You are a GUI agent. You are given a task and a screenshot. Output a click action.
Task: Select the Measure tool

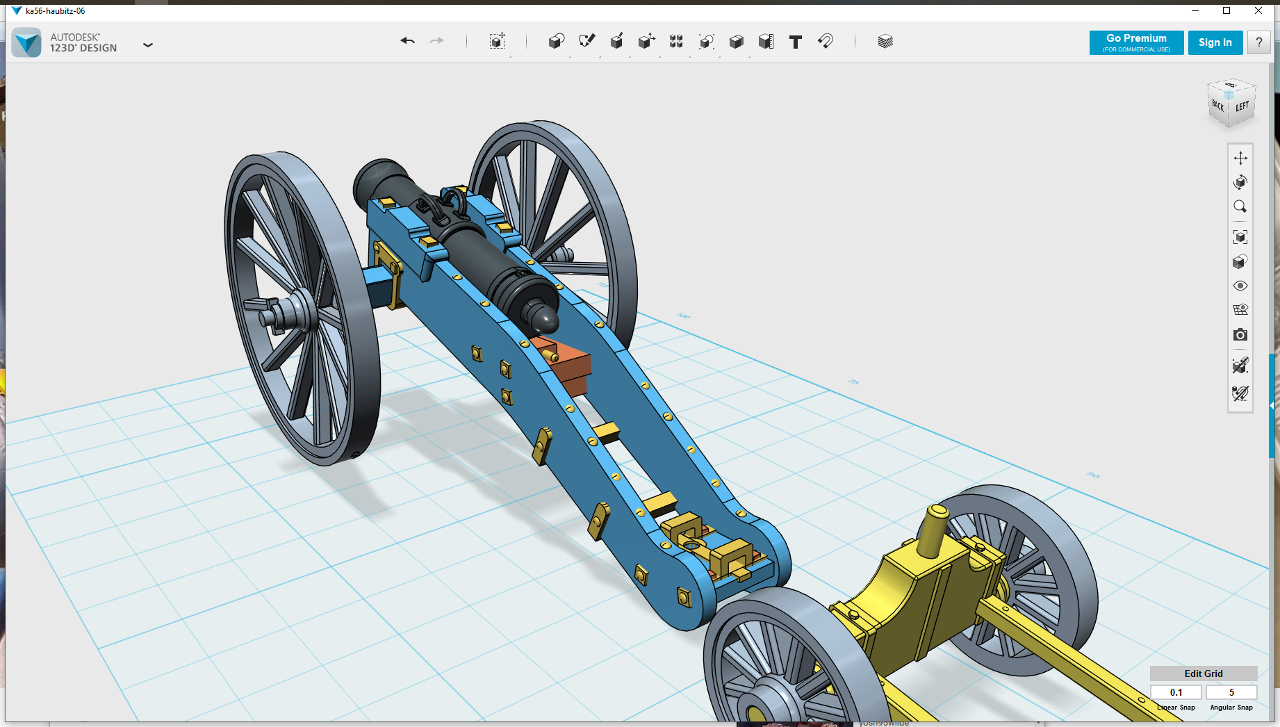766,42
